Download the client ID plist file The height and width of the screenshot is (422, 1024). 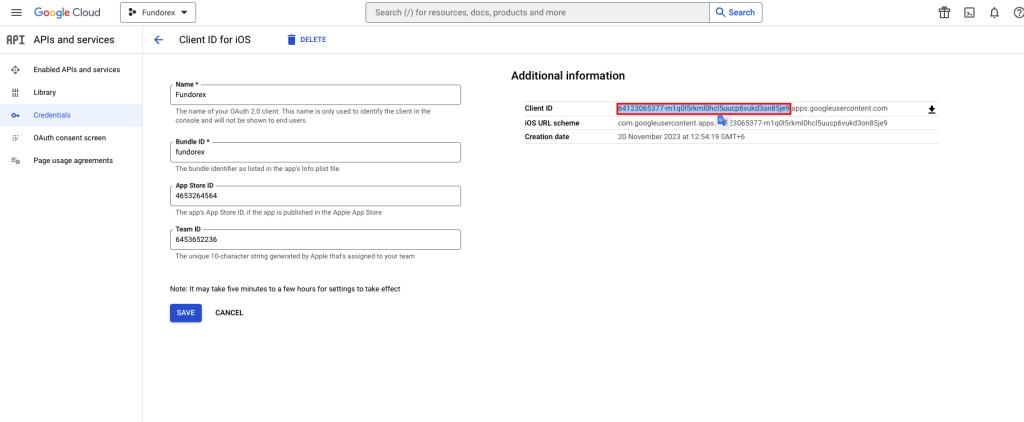(x=932, y=109)
